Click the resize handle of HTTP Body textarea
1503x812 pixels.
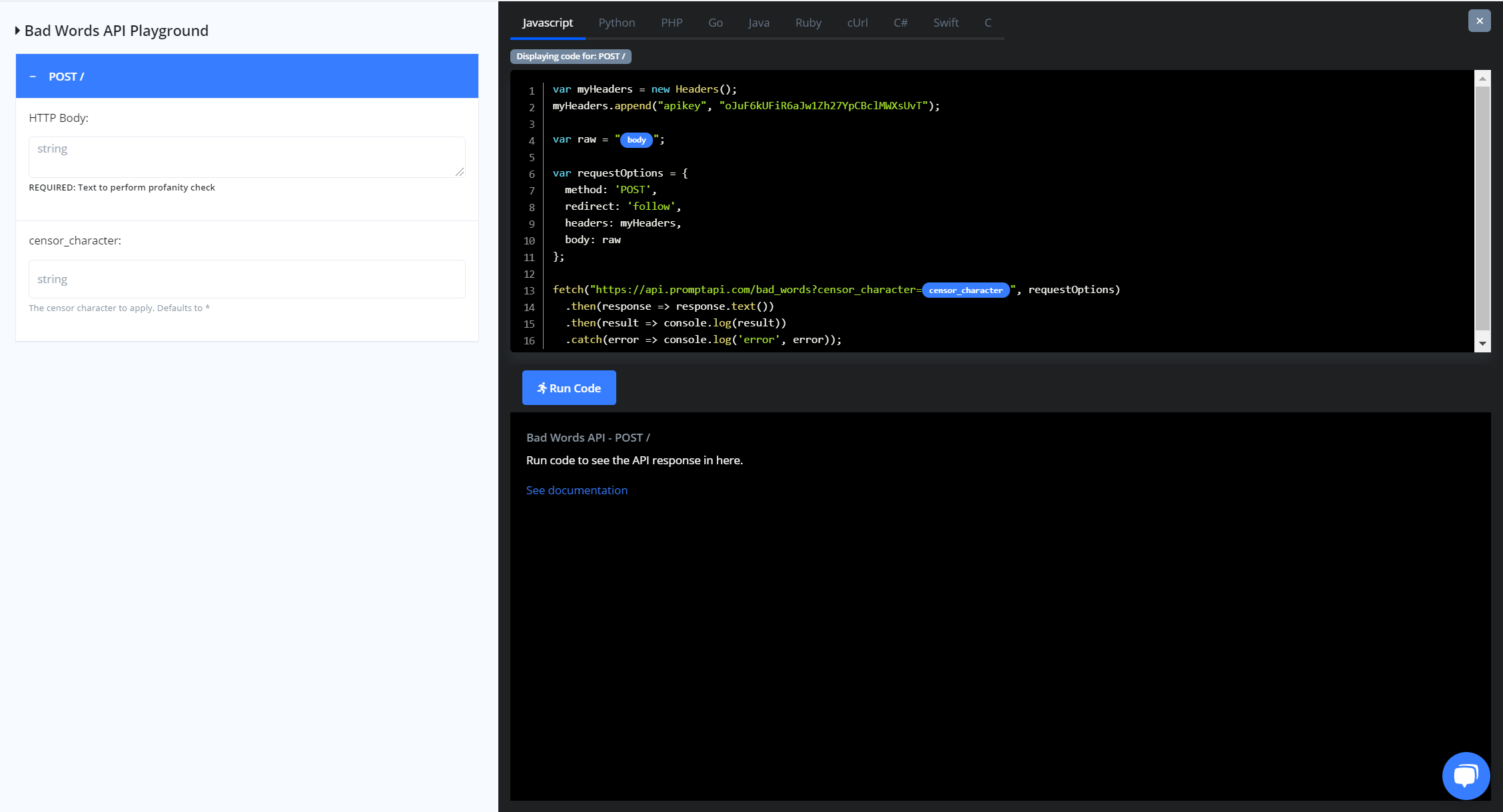click(460, 173)
